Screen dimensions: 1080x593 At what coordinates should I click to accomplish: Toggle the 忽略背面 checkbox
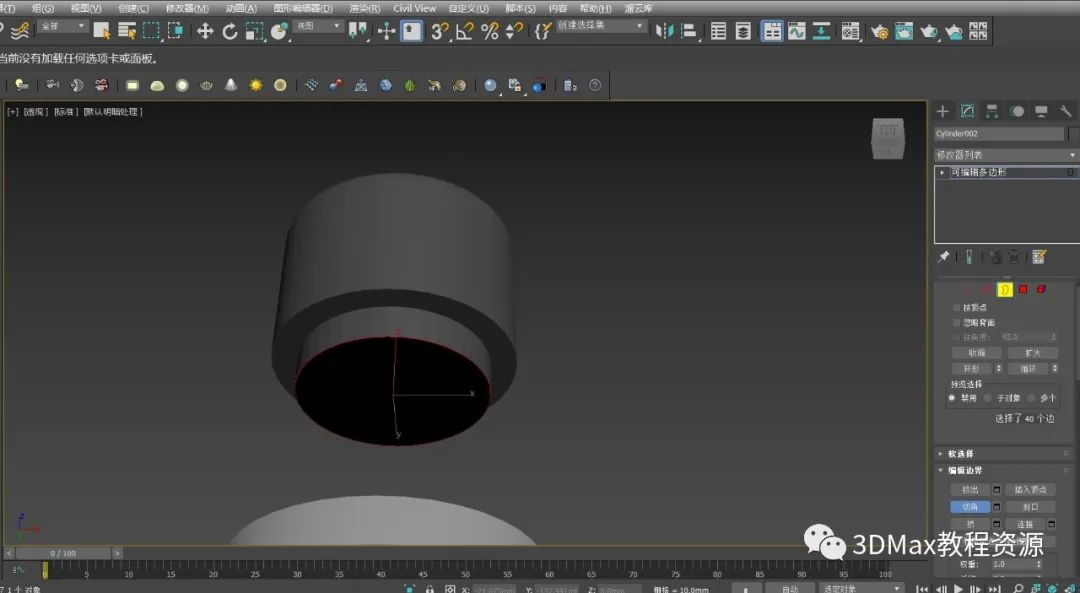click(x=957, y=323)
